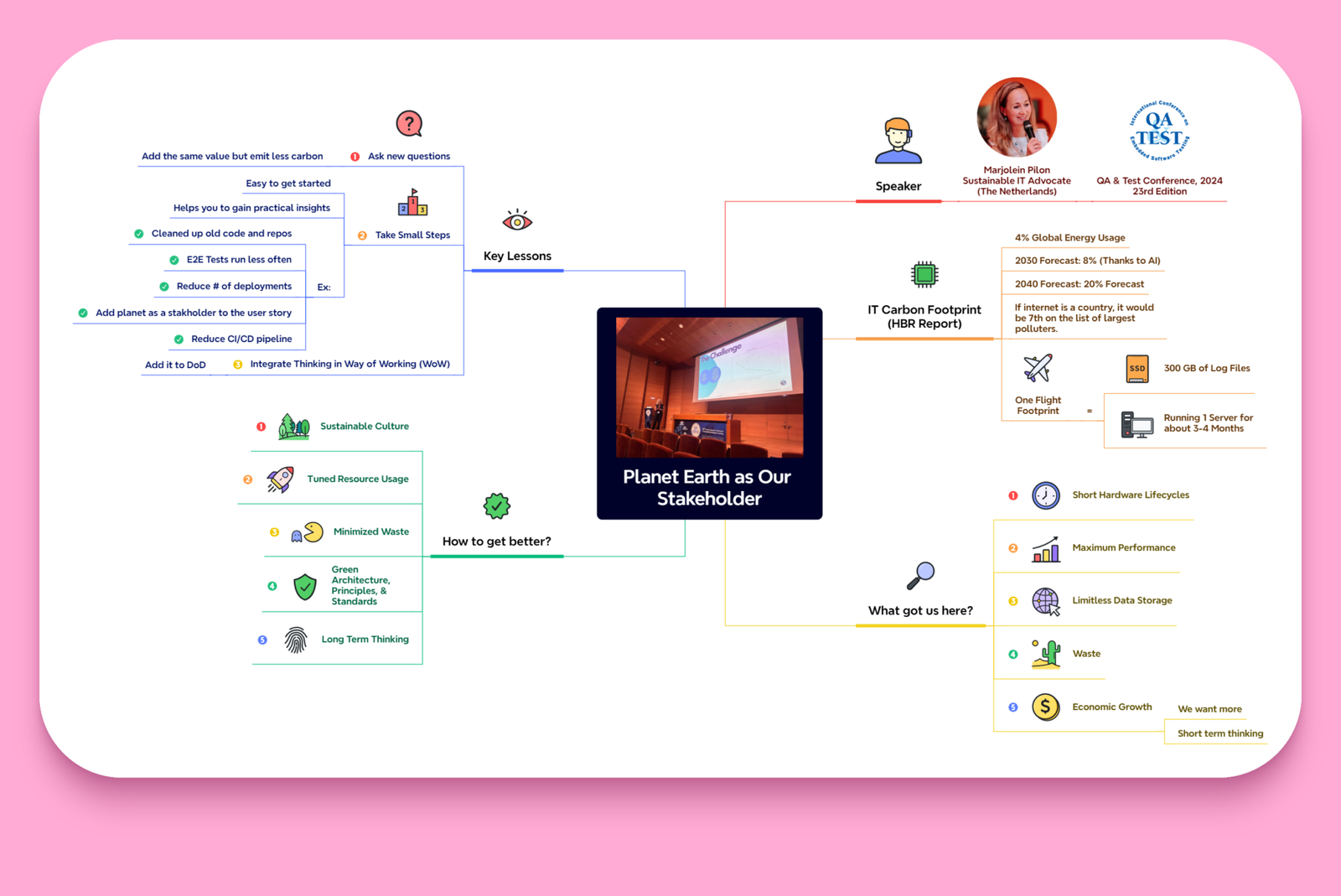Click the speaker avatar with headset icon
The height and width of the screenshot is (896, 1341).
(898, 141)
